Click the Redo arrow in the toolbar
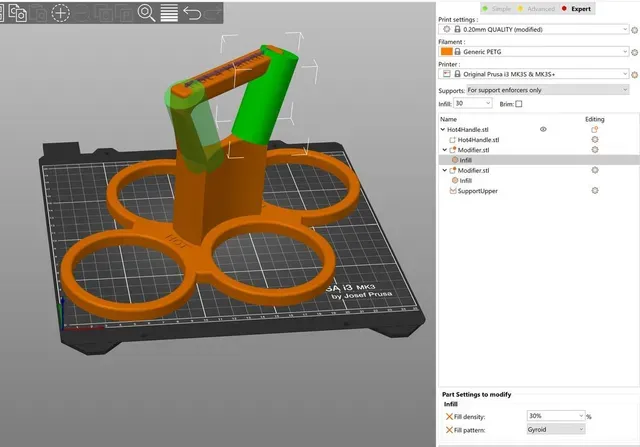 [x=213, y=13]
